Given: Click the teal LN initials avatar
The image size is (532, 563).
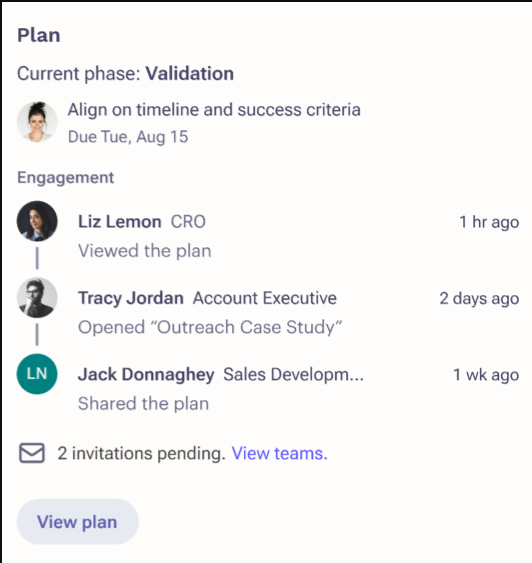Looking at the screenshot, I should (x=37, y=374).
